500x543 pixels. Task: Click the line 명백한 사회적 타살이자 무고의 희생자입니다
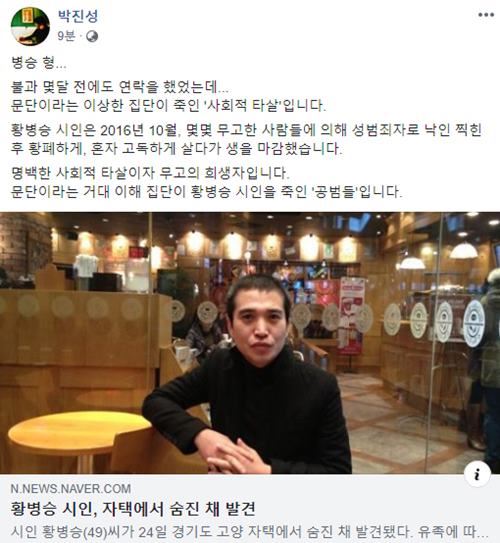click(x=150, y=173)
